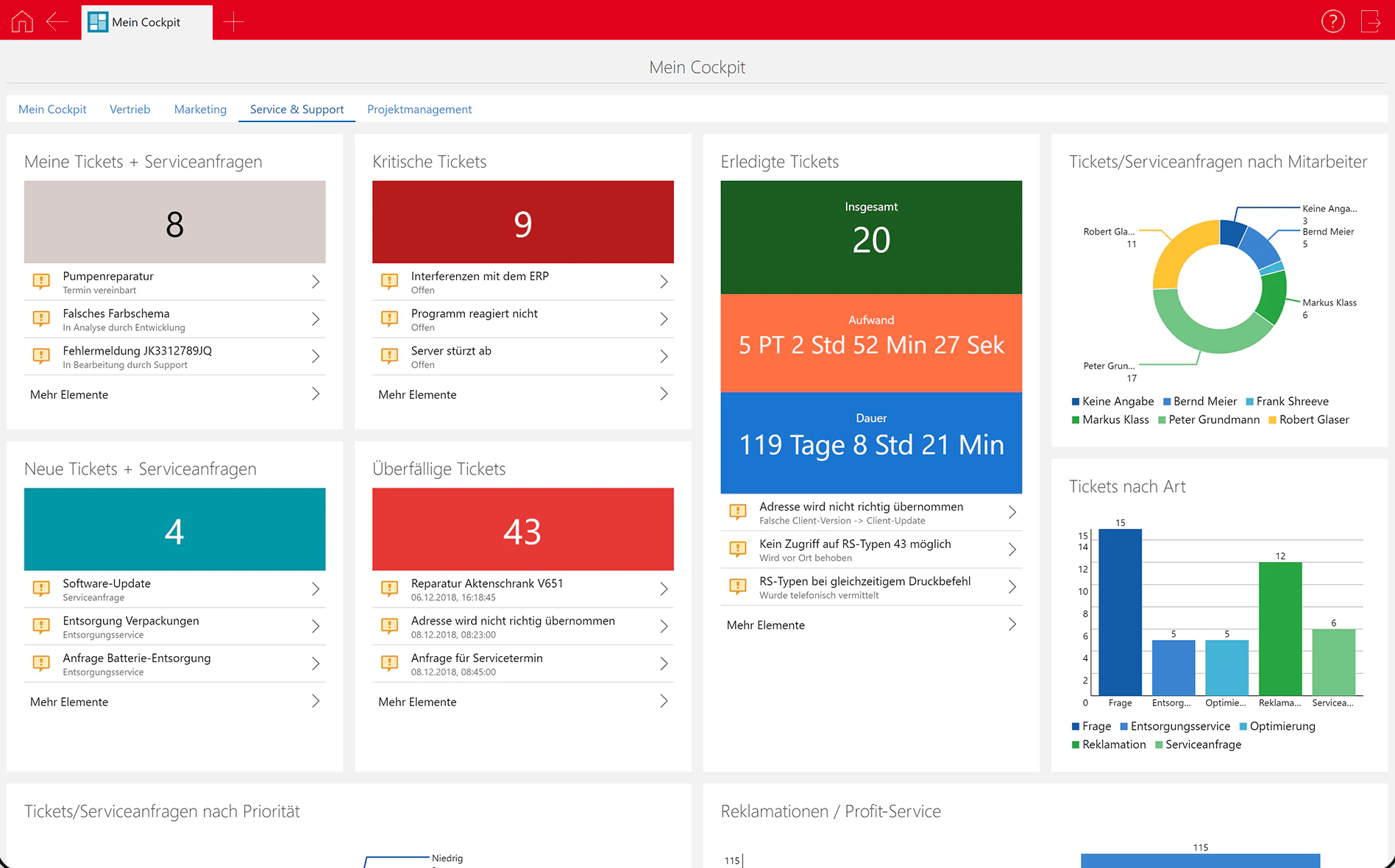Click ticket icon beside RS-Typen bei gleichzeitigem Druckbefehl
The height and width of the screenshot is (868, 1395).
738,586
